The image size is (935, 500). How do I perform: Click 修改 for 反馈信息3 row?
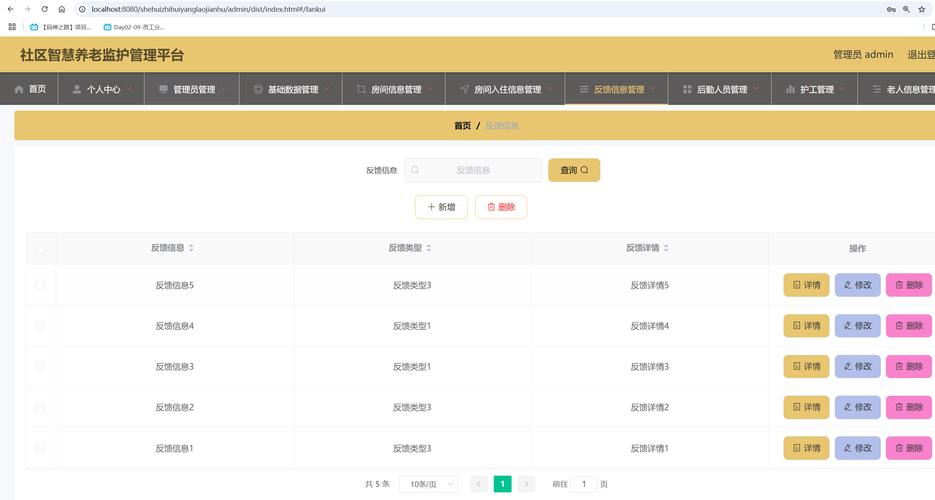pos(857,367)
